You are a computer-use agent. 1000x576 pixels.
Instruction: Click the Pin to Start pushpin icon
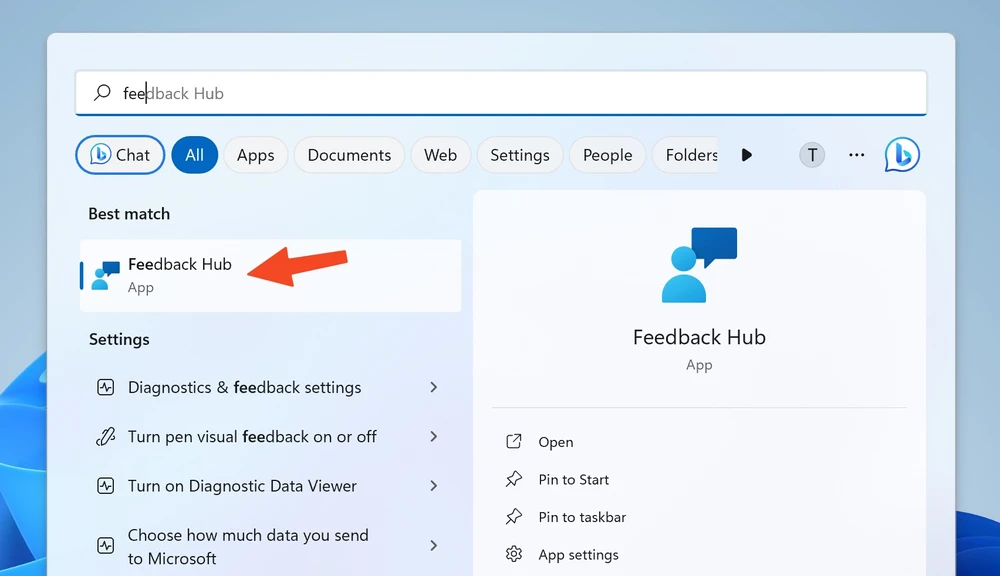click(x=514, y=479)
